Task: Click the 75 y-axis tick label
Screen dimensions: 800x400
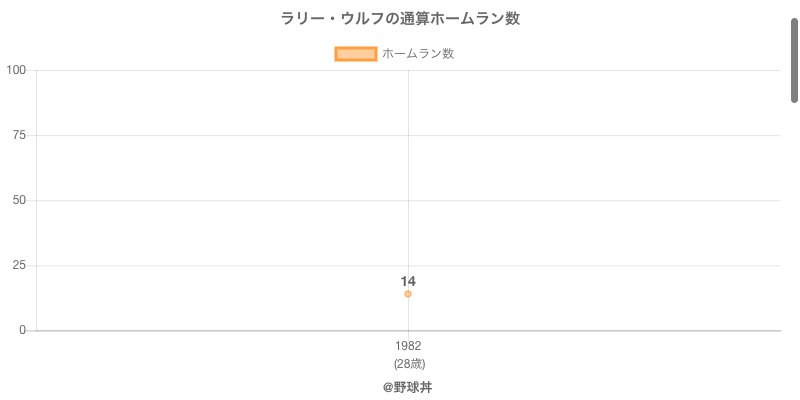Action: pos(20,135)
